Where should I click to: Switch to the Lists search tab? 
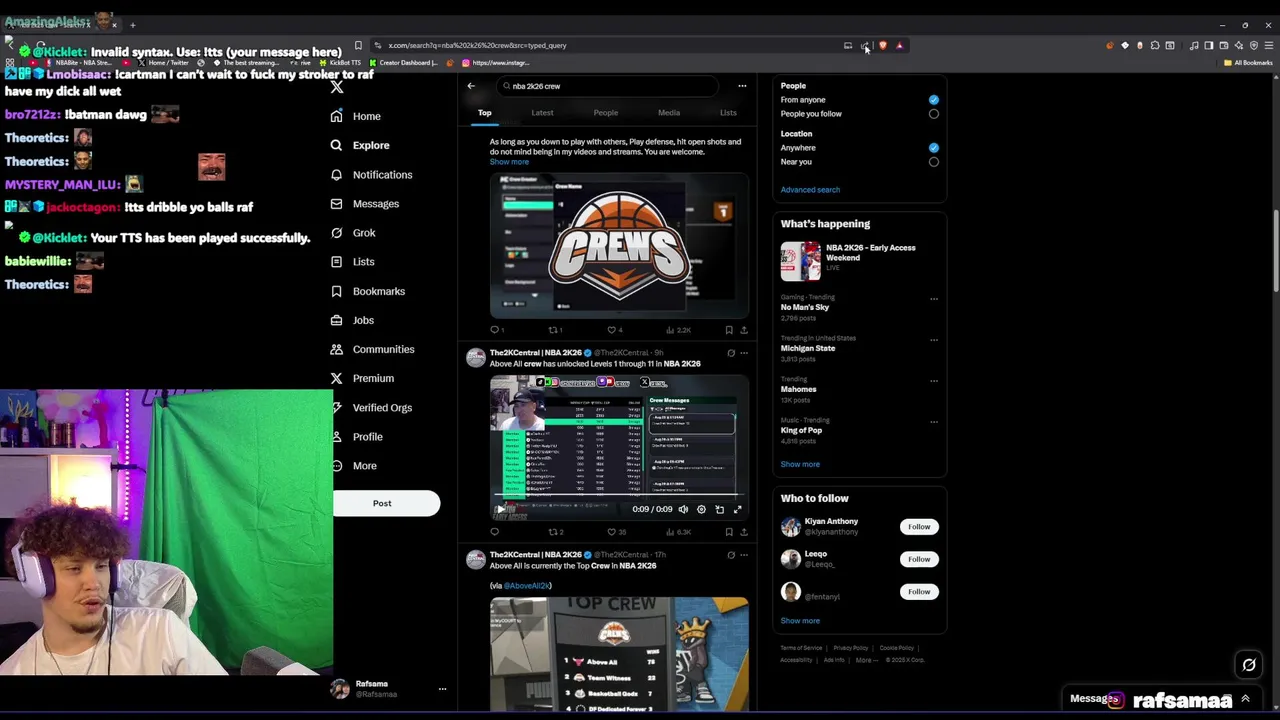[728, 113]
